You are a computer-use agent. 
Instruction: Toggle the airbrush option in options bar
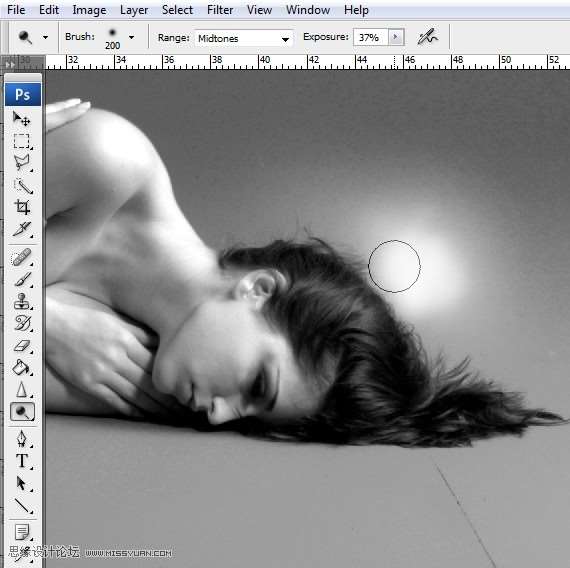428,37
